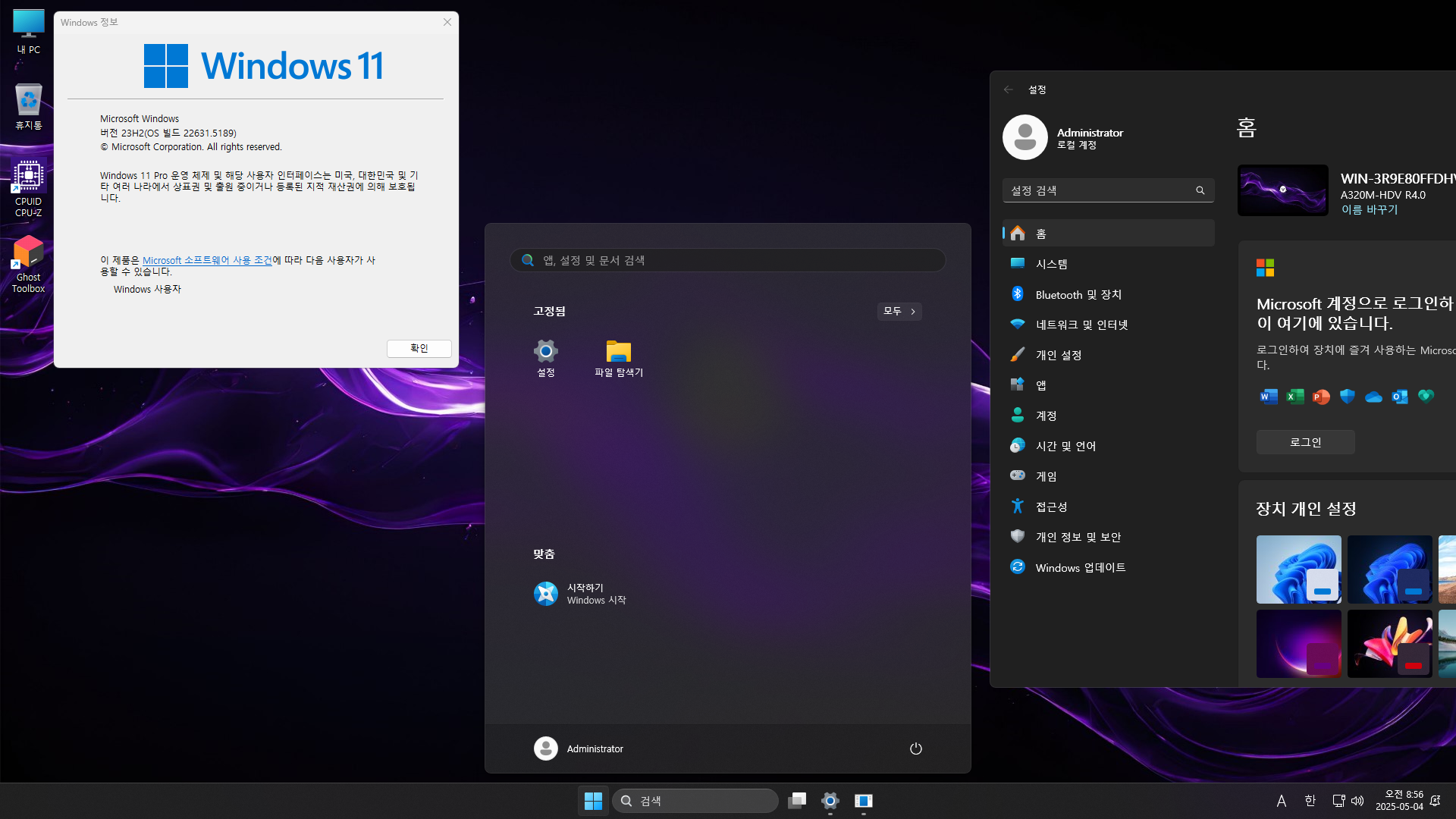1456x819 pixels.
Task: Open notification bell icon in system tray
Action: pyautogui.click(x=1436, y=801)
